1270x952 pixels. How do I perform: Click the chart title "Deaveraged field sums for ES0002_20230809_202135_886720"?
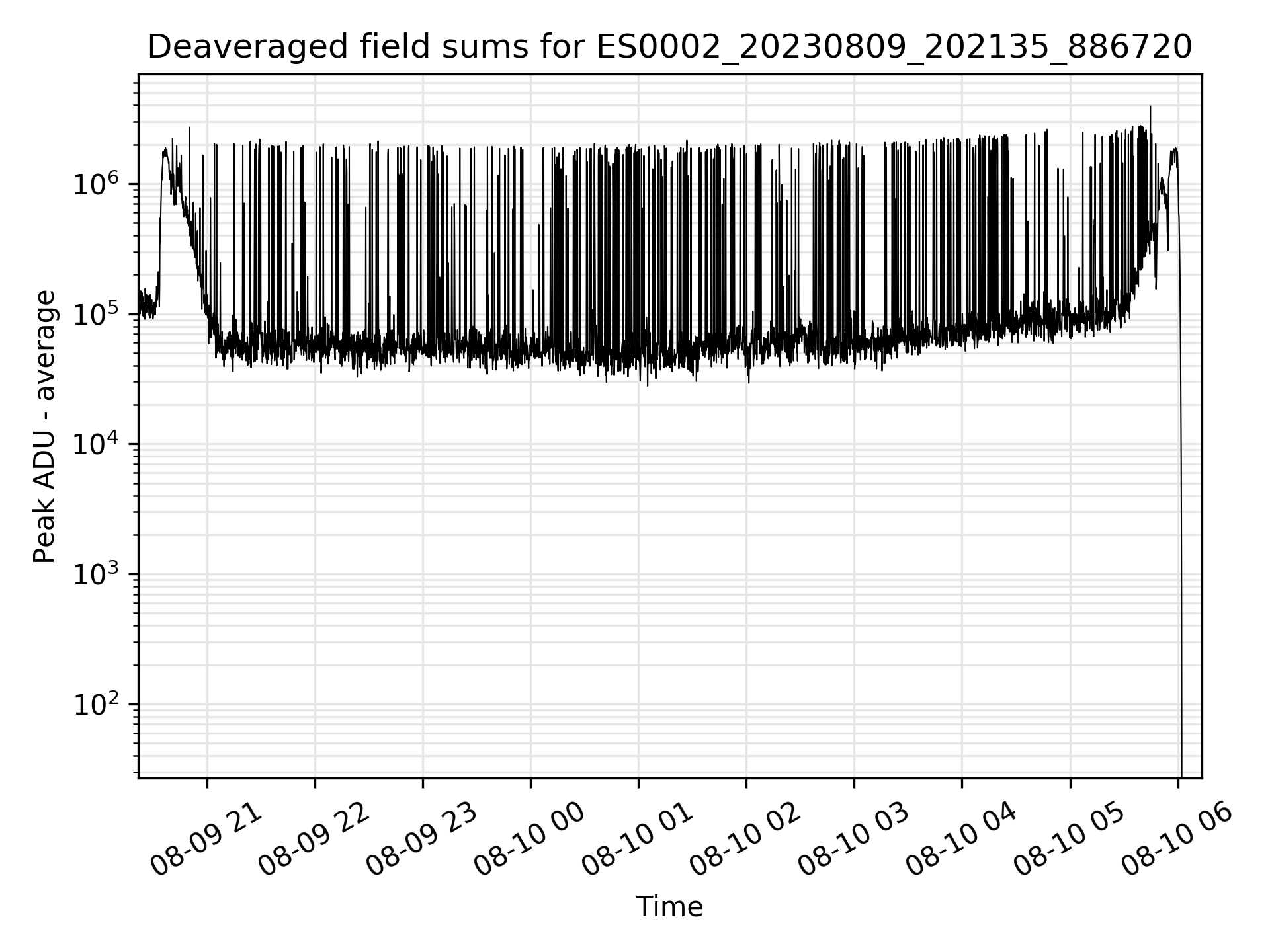(669, 48)
